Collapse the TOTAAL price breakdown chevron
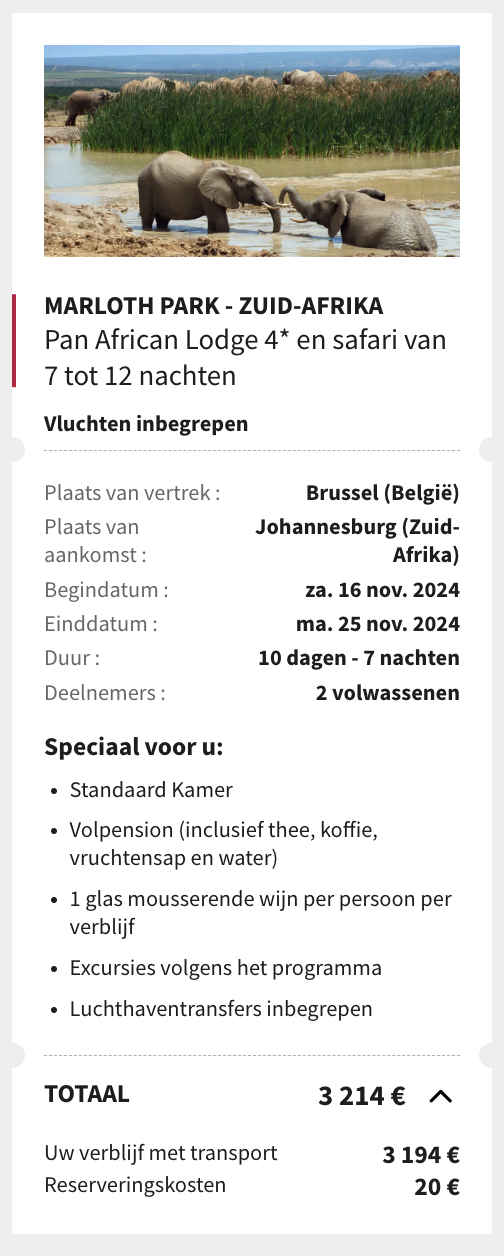The height and width of the screenshot is (1256, 504). pyautogui.click(x=440, y=1096)
